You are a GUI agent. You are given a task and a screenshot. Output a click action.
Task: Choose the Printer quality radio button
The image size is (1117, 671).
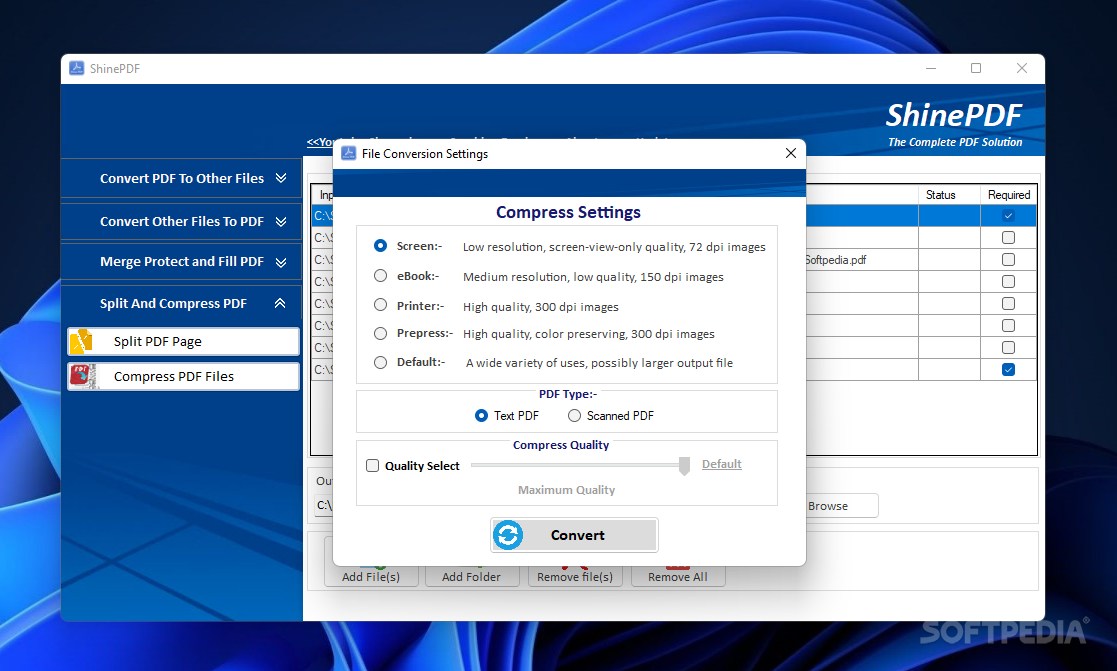click(380, 305)
